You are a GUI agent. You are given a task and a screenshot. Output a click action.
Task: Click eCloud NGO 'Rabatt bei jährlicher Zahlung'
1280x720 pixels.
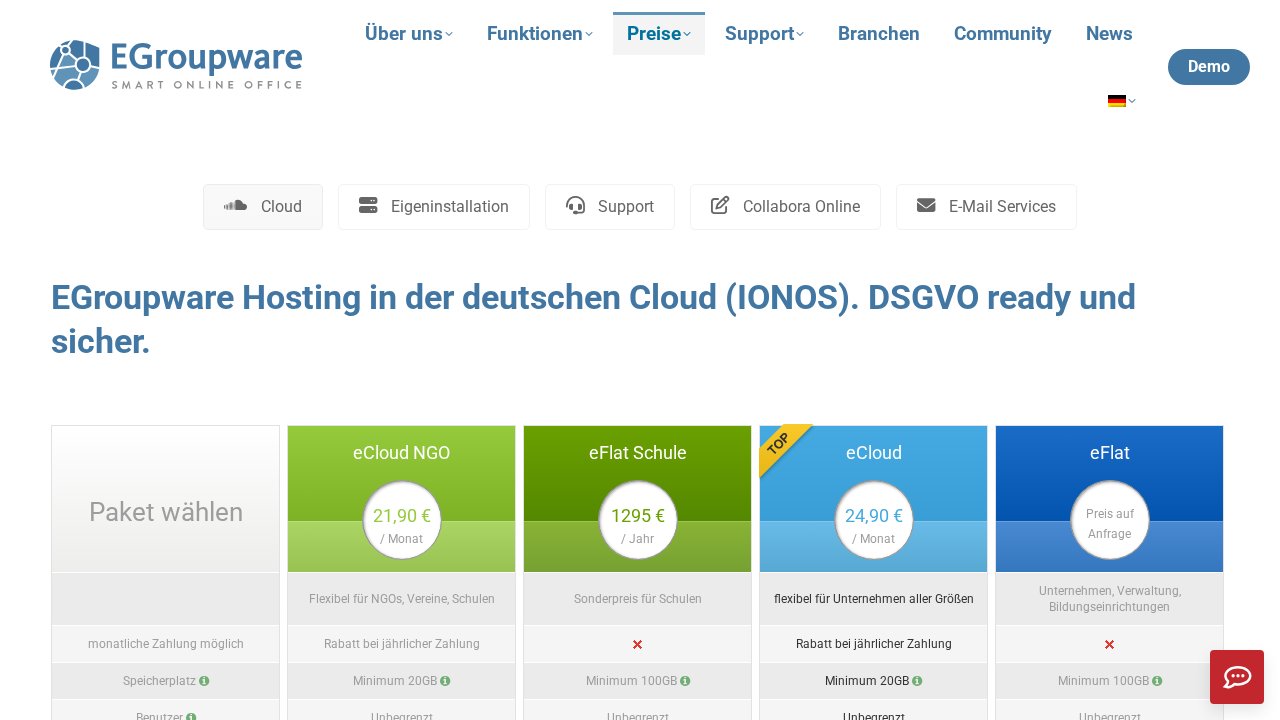[402, 644]
